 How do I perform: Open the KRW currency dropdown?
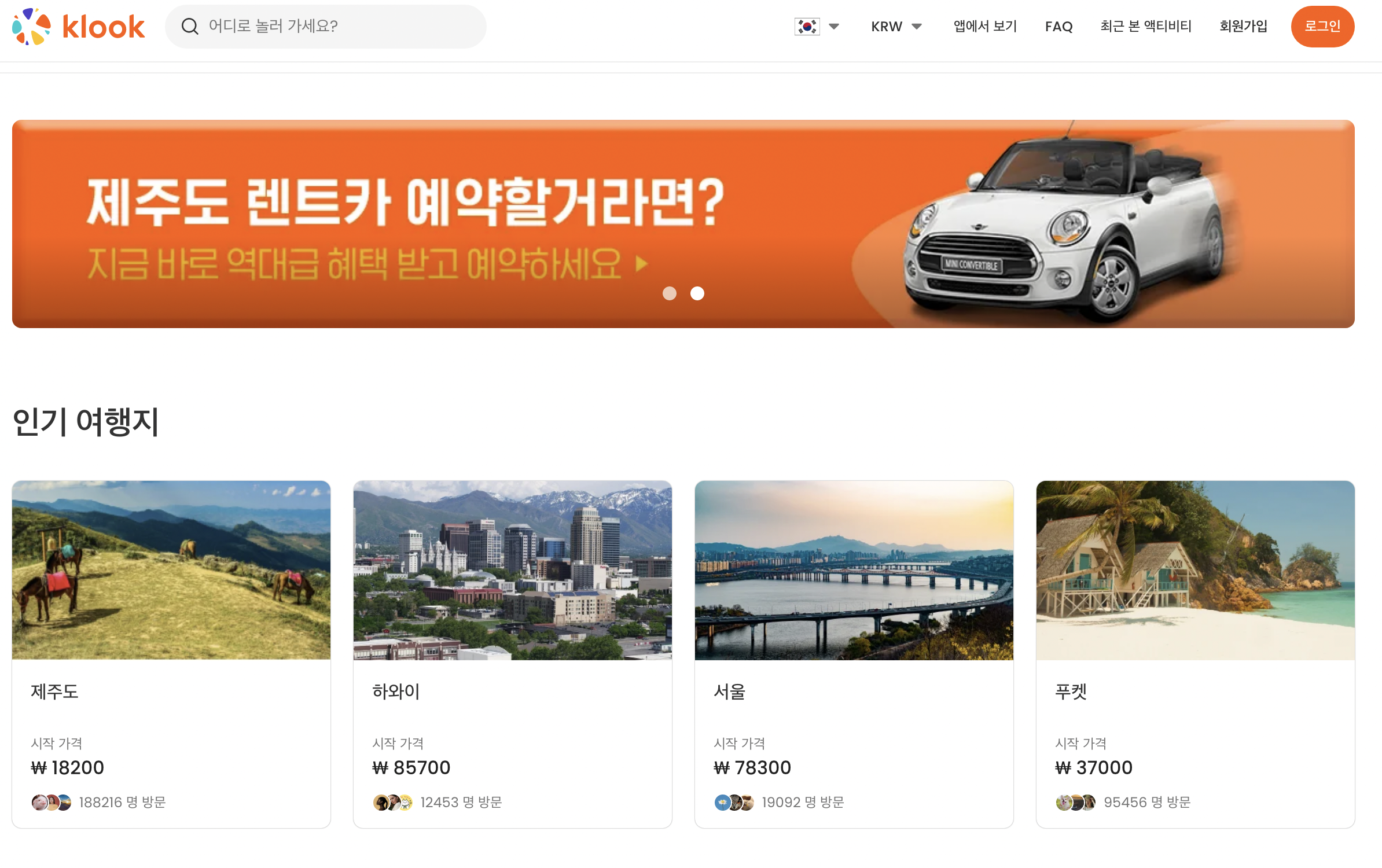click(896, 27)
